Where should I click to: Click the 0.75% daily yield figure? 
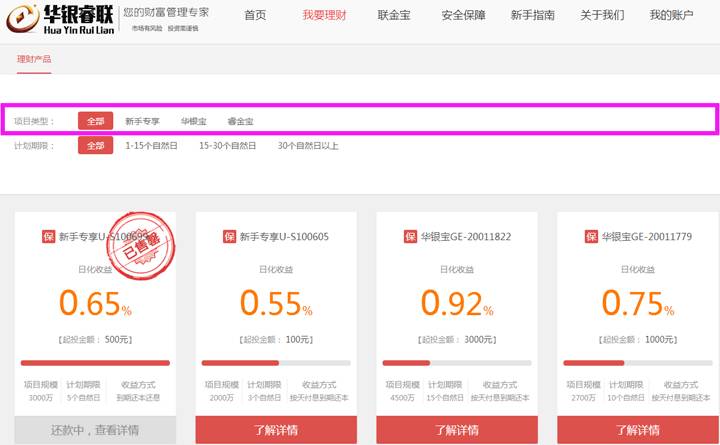[x=638, y=303]
